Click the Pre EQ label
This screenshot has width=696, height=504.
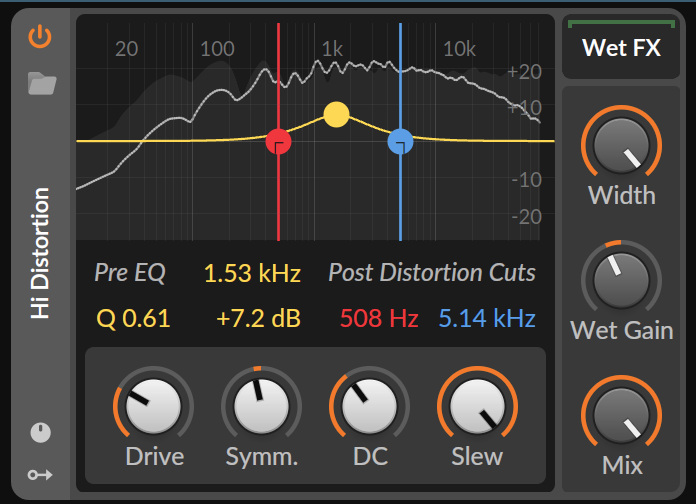[130, 272]
